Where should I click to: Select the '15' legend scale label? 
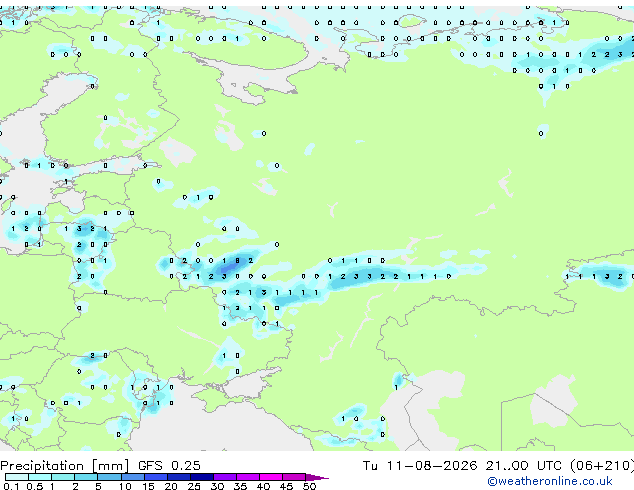[148, 486]
